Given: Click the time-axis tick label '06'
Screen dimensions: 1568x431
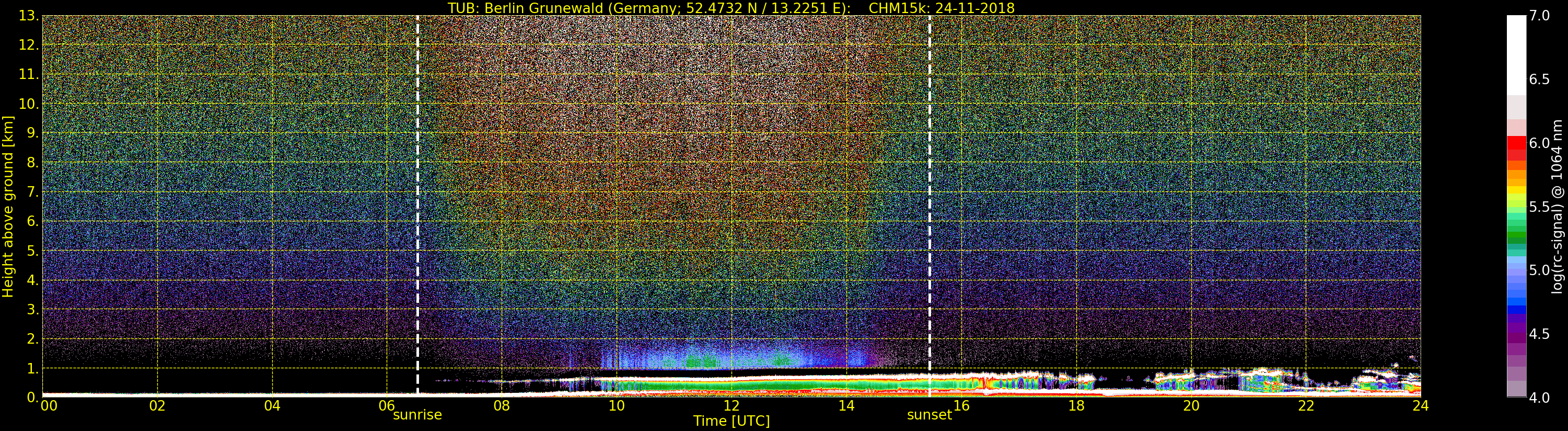Looking at the screenshot, I should [x=387, y=406].
